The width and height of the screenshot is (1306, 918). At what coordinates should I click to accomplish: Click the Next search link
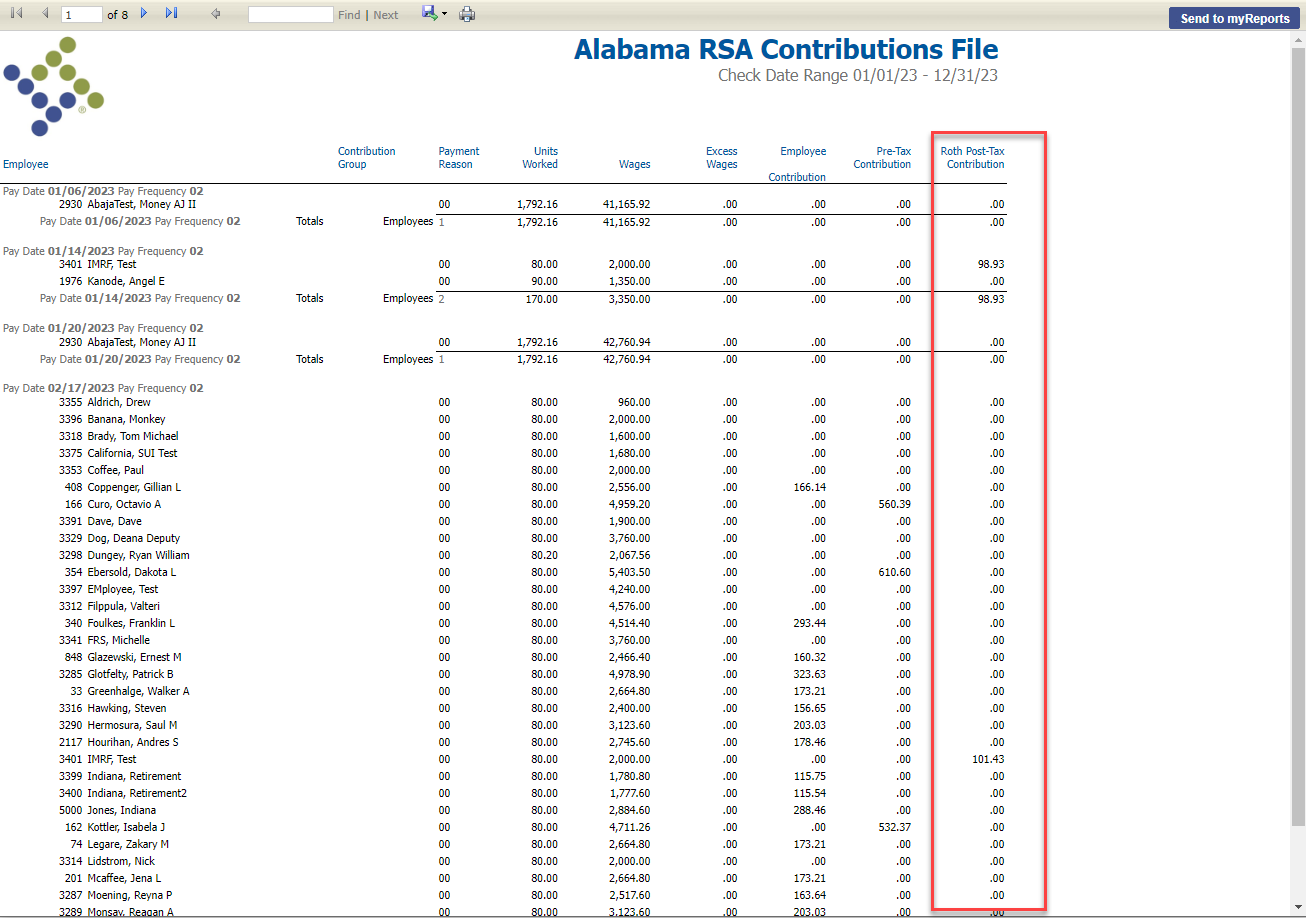point(386,15)
